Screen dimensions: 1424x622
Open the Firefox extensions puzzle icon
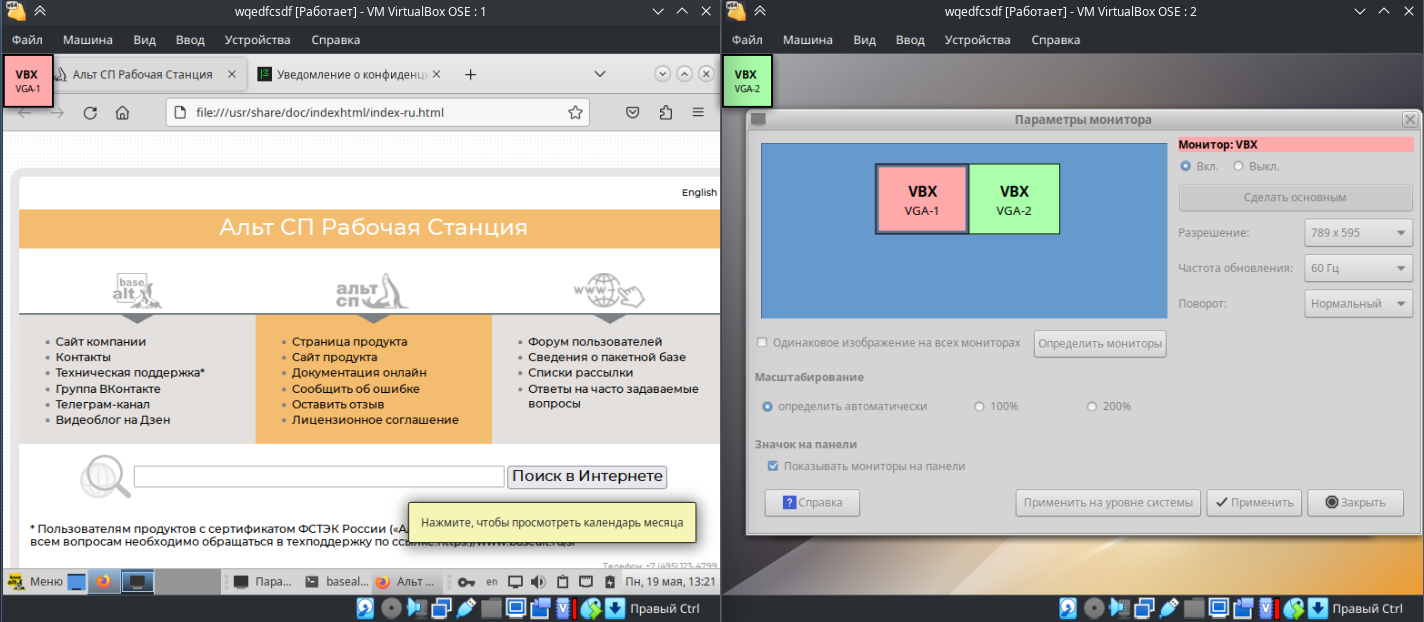click(666, 113)
